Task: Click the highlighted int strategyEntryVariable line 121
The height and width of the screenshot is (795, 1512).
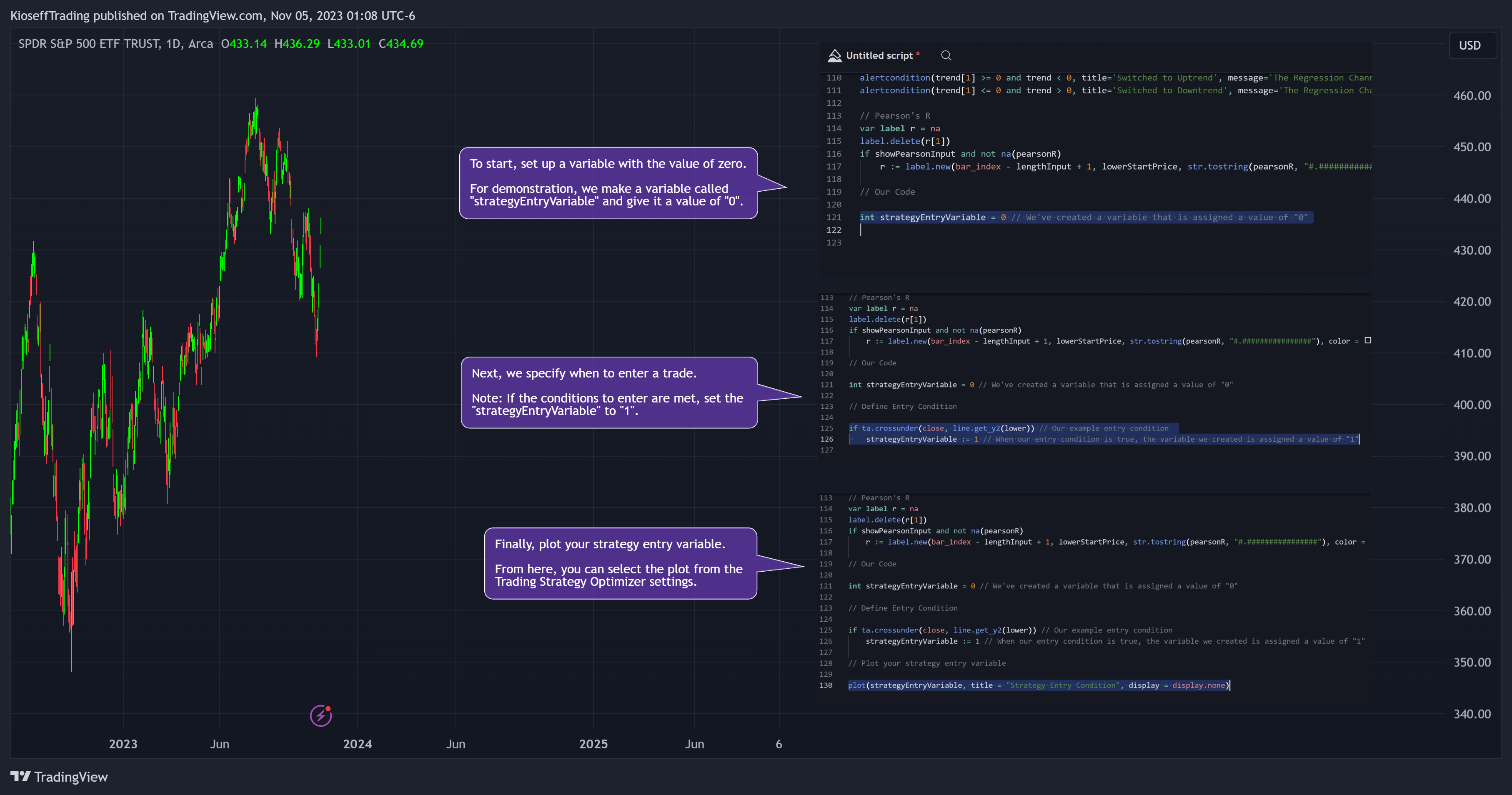Action: coord(1085,217)
